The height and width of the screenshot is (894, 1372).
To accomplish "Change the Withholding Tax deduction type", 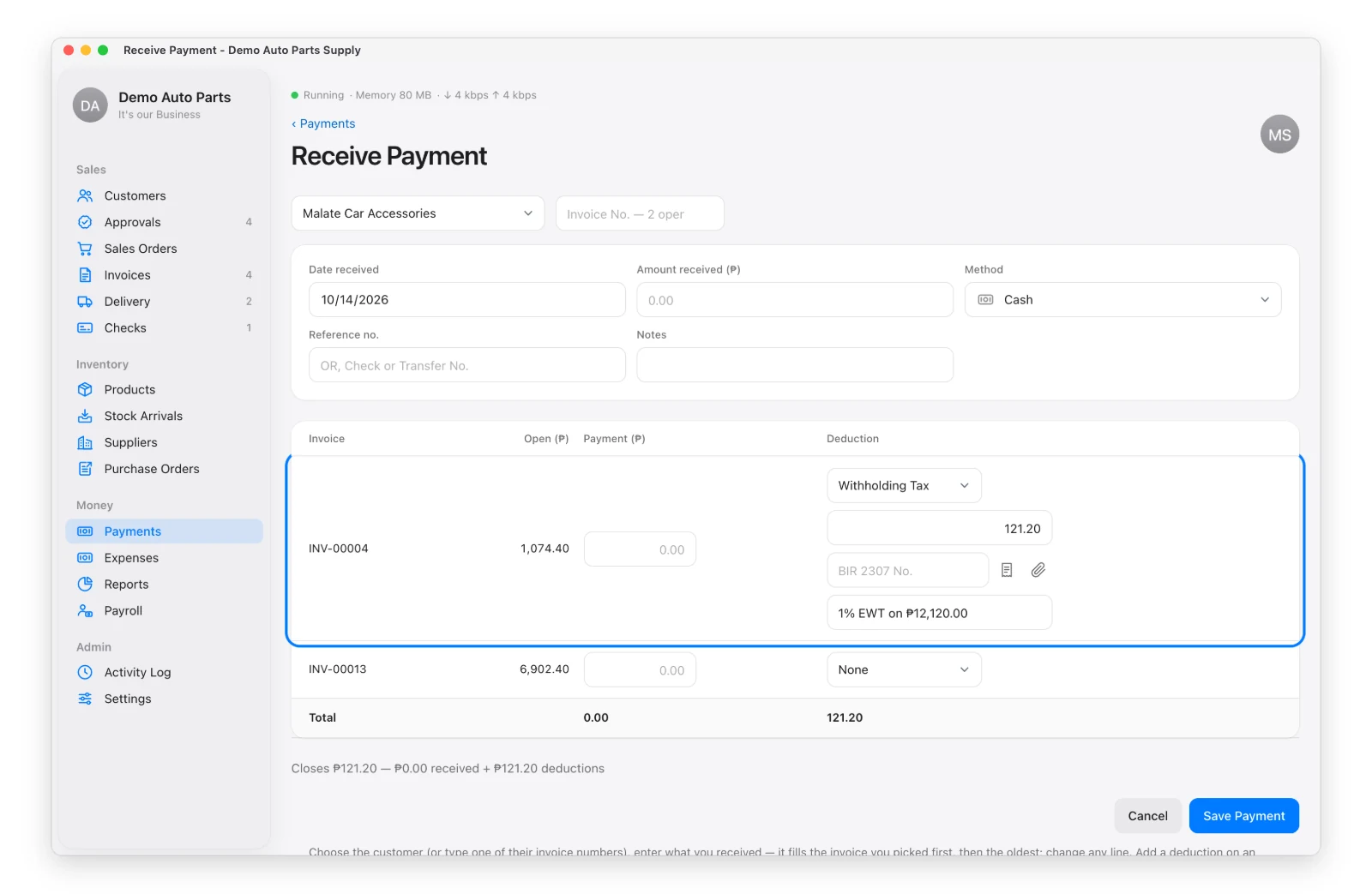I will coord(904,486).
